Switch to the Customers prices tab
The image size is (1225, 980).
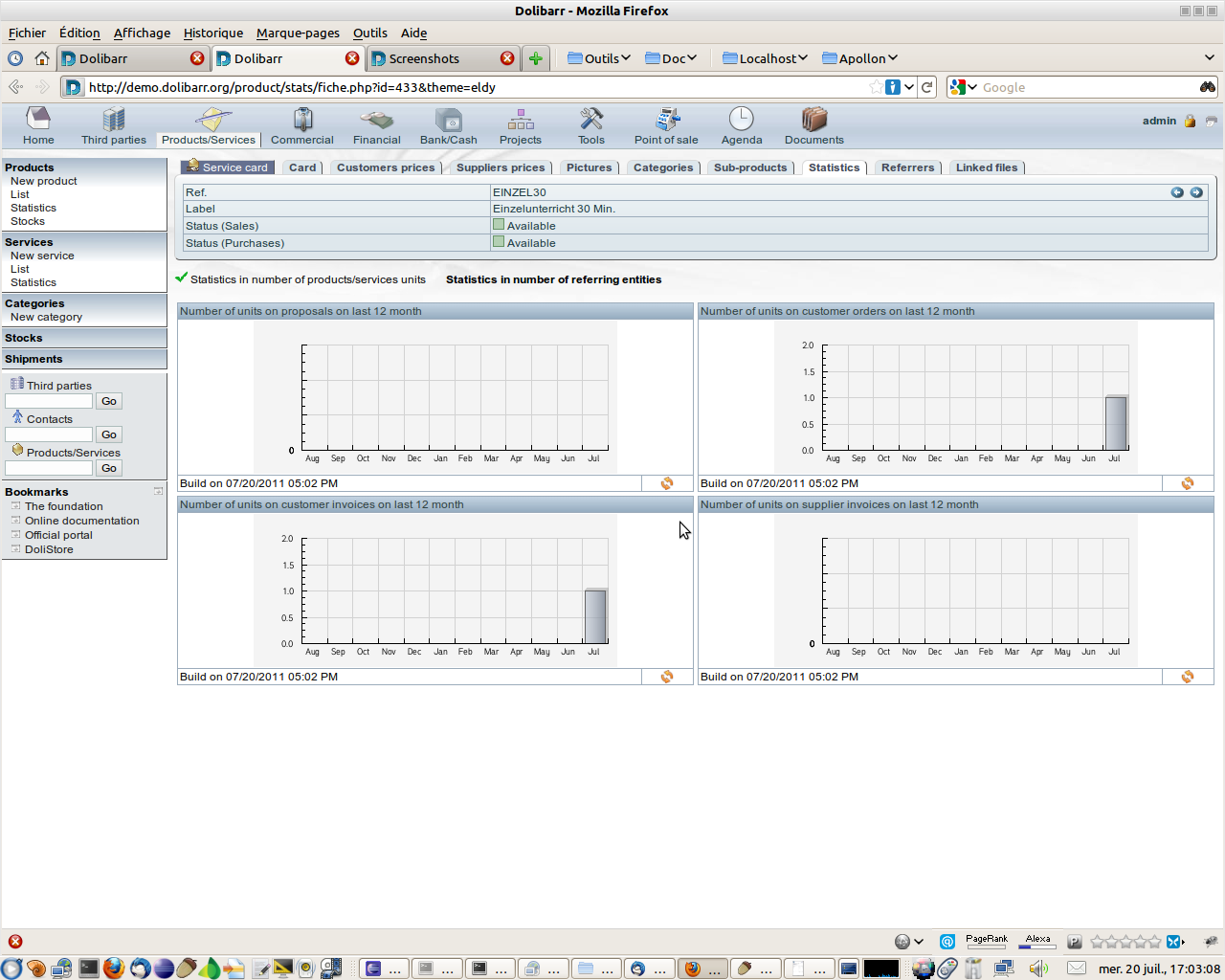pos(385,167)
